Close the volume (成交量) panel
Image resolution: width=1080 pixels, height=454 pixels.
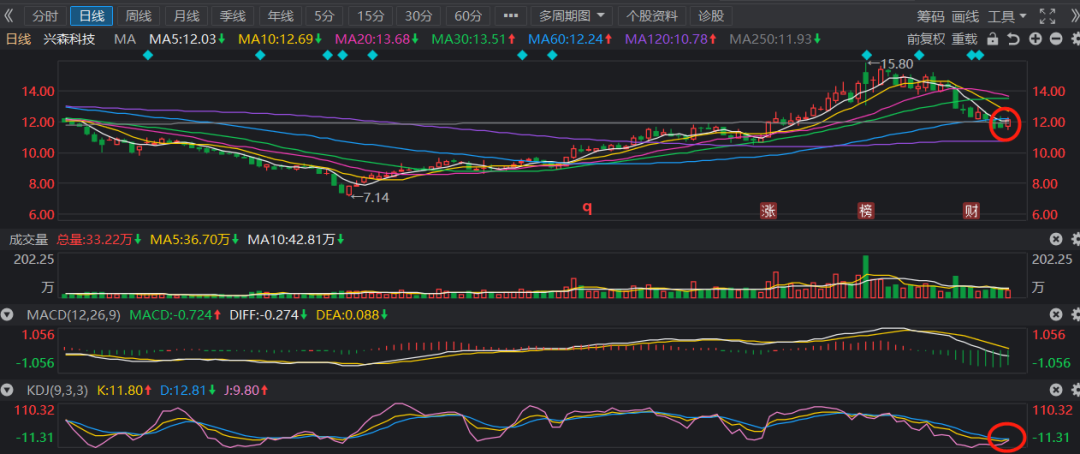(1055, 239)
